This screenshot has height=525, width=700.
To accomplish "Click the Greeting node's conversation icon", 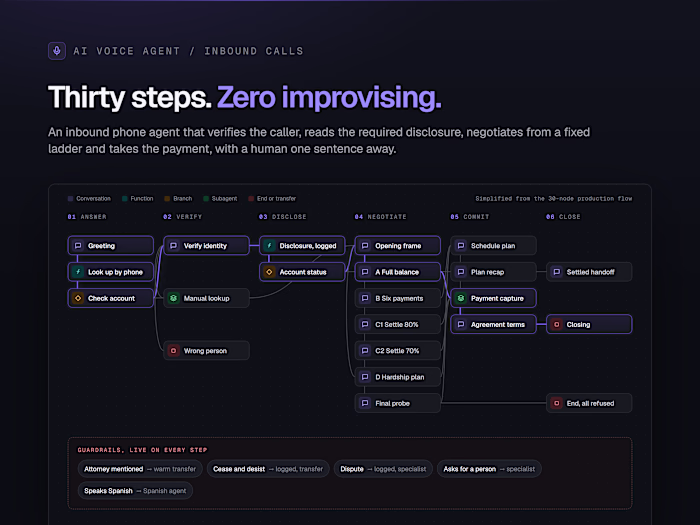I will click(78, 246).
